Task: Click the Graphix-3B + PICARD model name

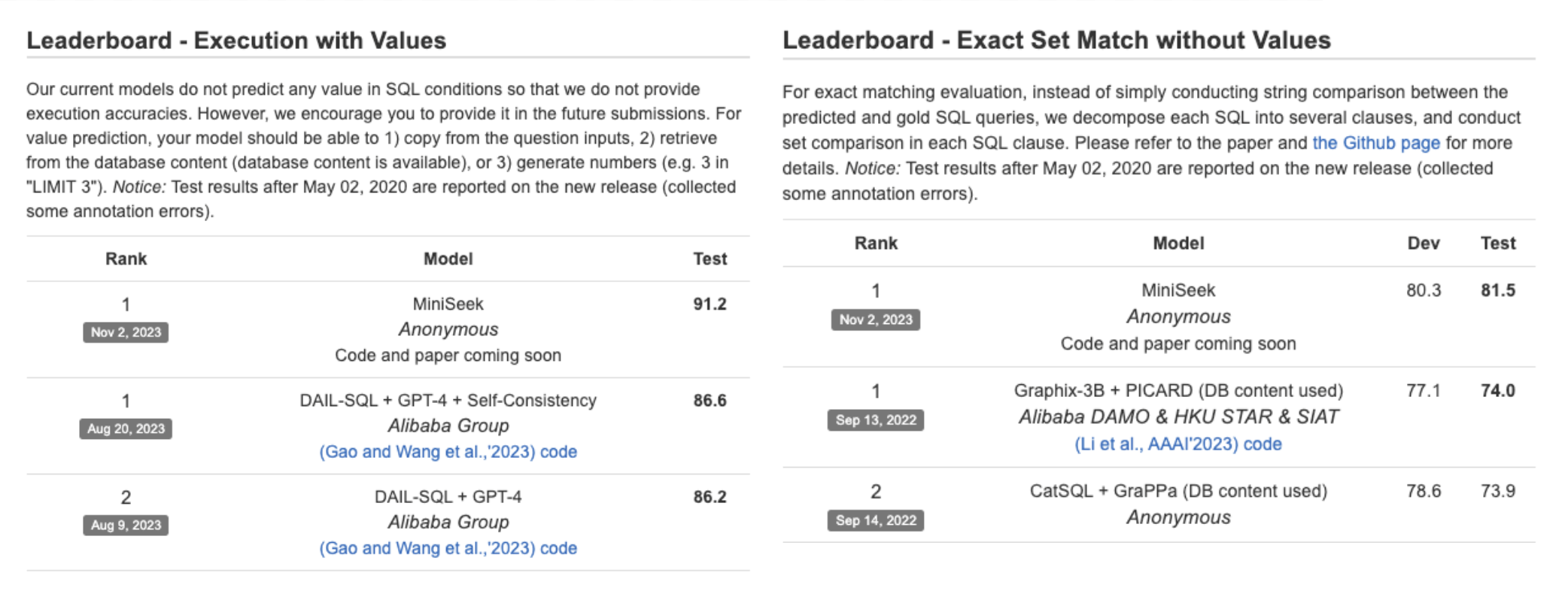Action: (1178, 391)
